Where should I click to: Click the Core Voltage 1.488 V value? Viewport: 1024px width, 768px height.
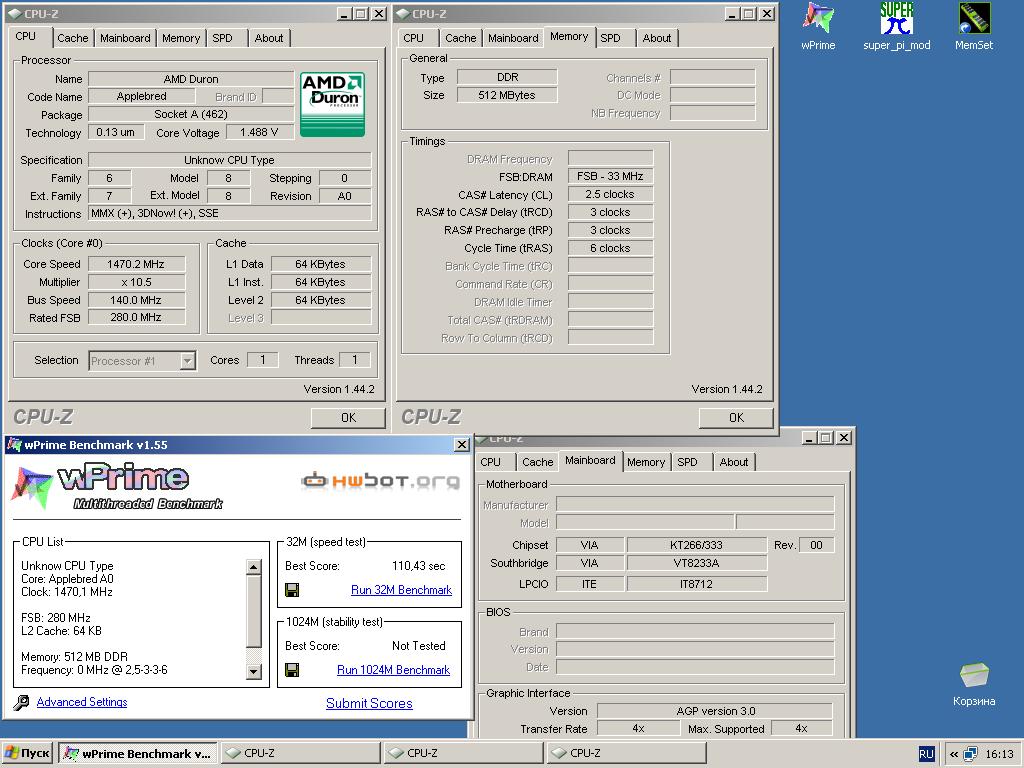pos(259,132)
